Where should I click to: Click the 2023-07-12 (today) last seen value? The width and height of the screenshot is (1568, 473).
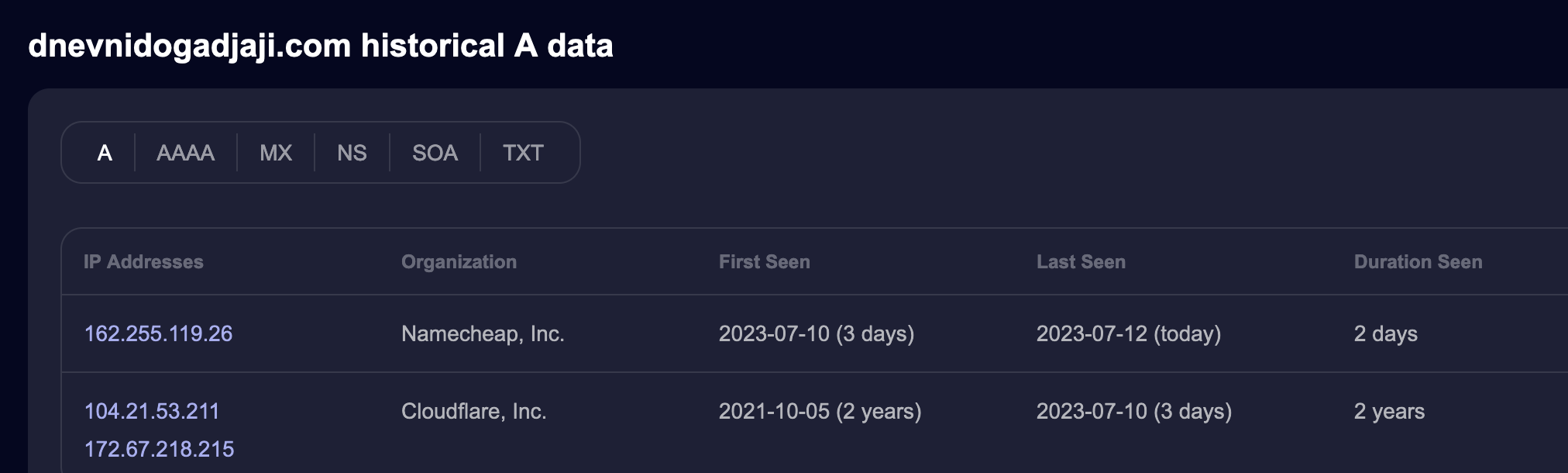[x=1129, y=333]
